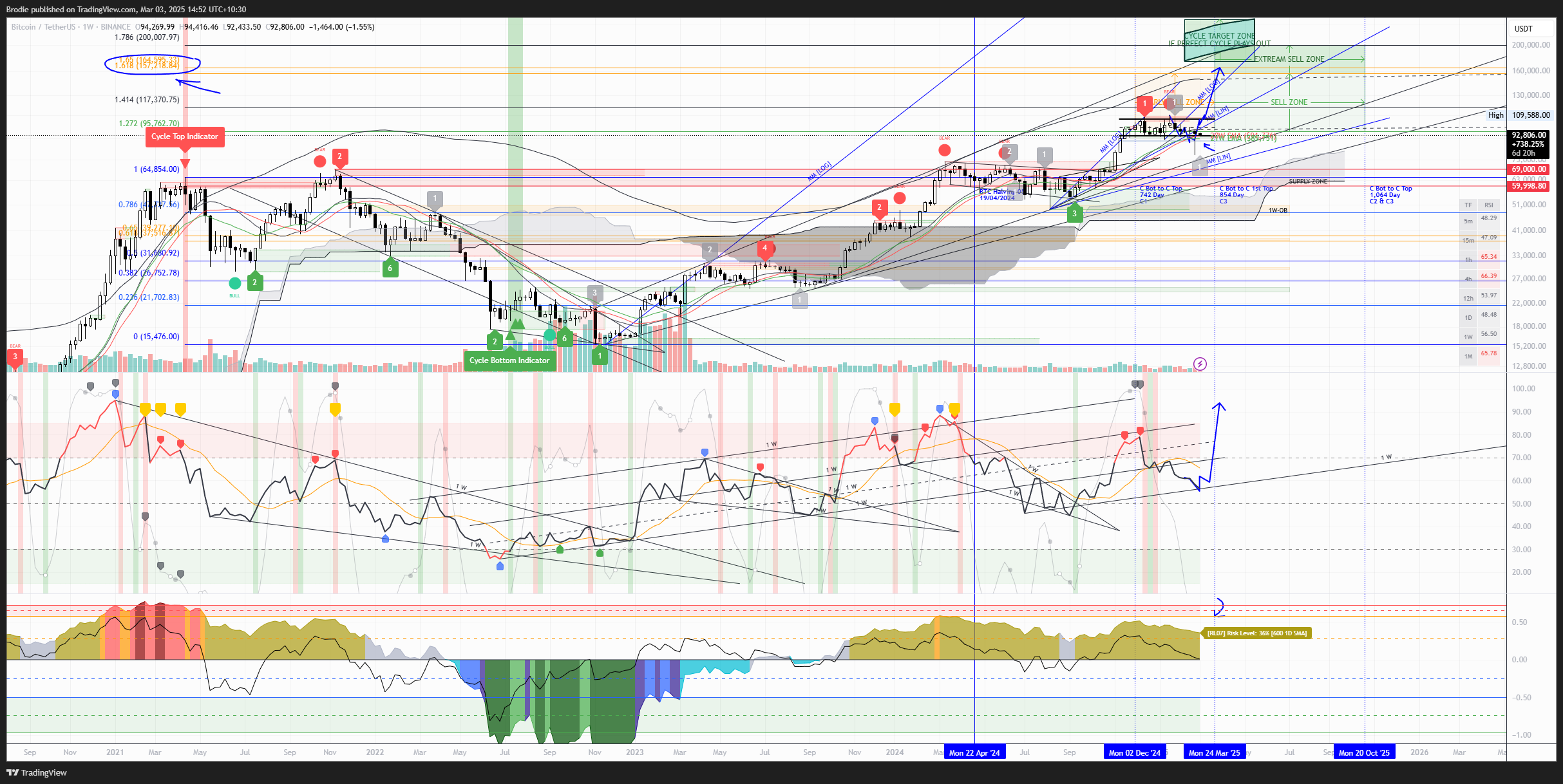The image size is (1563, 784).
Task: Select the red Cycle Top Indicator label
Action: (185, 136)
